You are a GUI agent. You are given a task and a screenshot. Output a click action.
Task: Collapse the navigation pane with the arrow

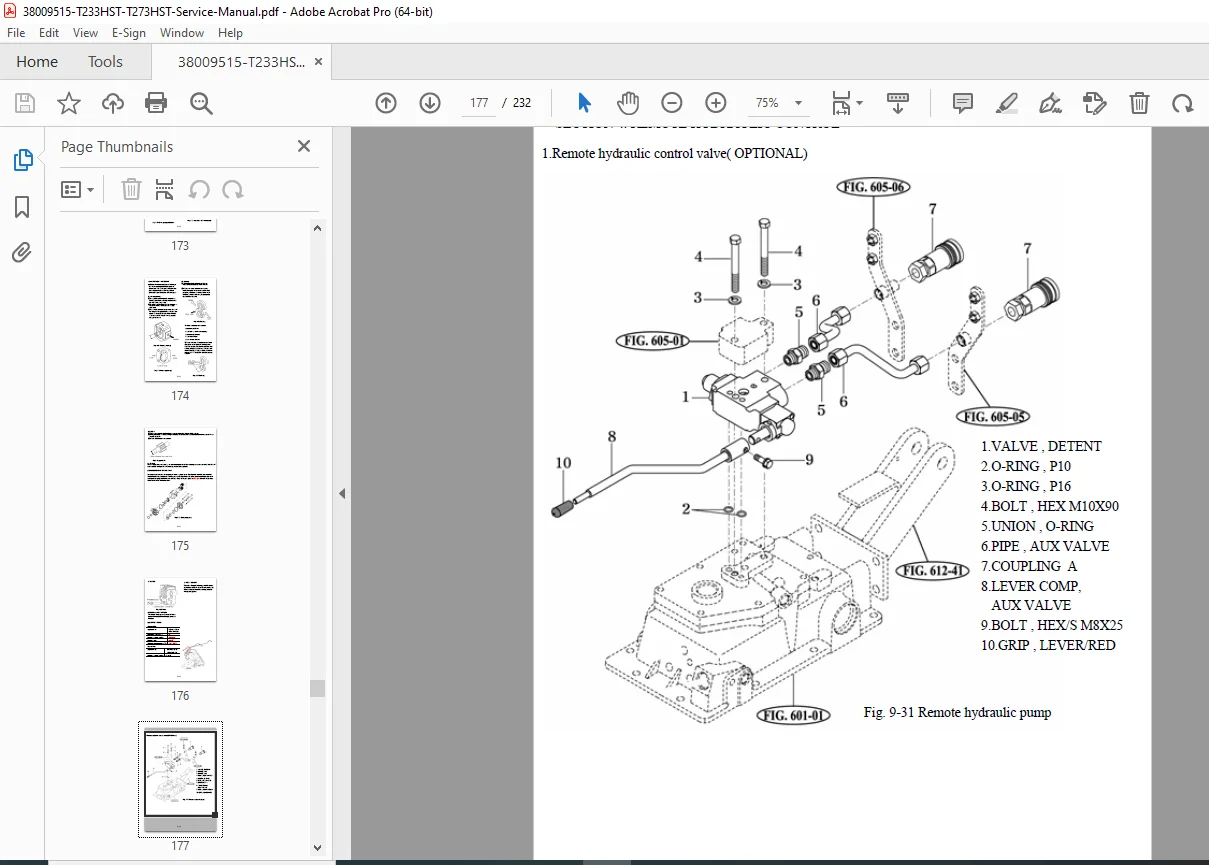342,493
